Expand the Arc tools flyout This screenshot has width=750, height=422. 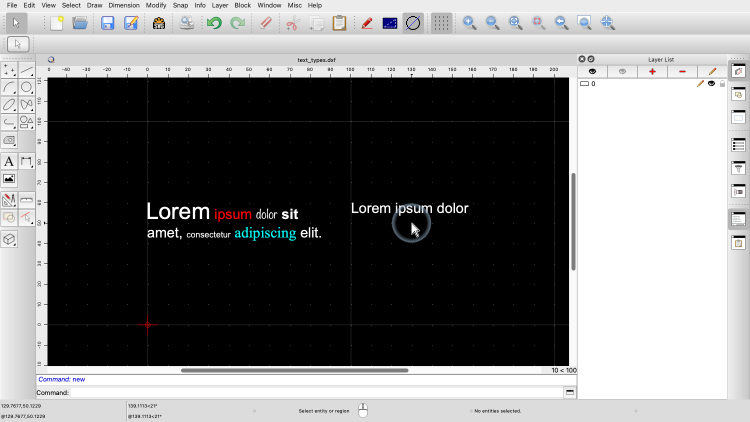click(x=9, y=87)
